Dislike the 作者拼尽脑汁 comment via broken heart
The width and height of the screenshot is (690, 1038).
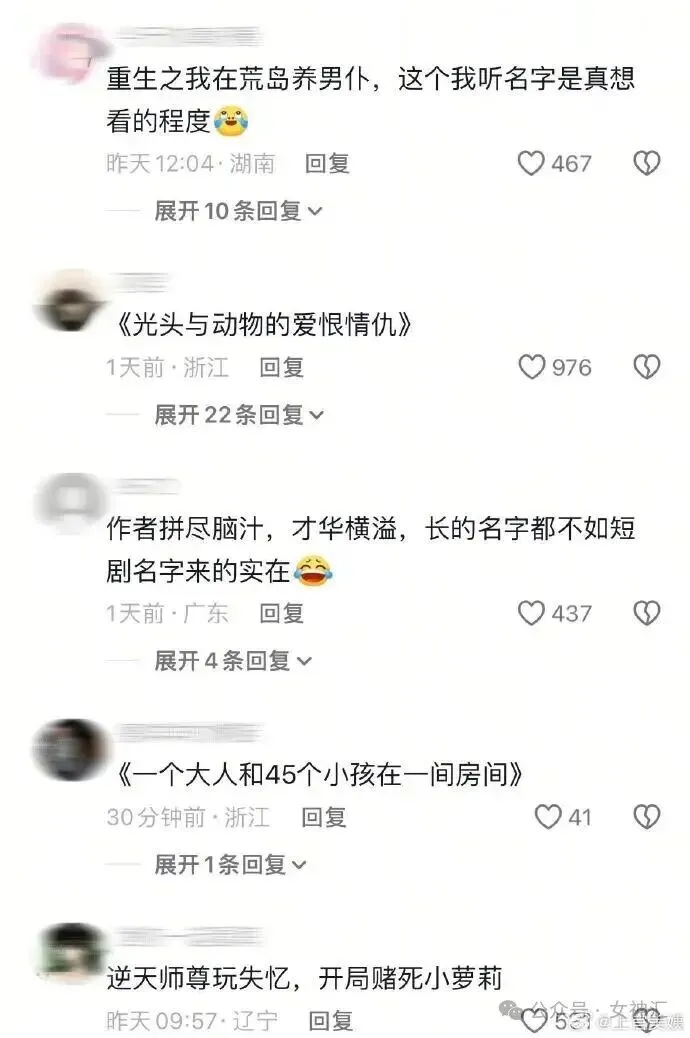click(646, 613)
